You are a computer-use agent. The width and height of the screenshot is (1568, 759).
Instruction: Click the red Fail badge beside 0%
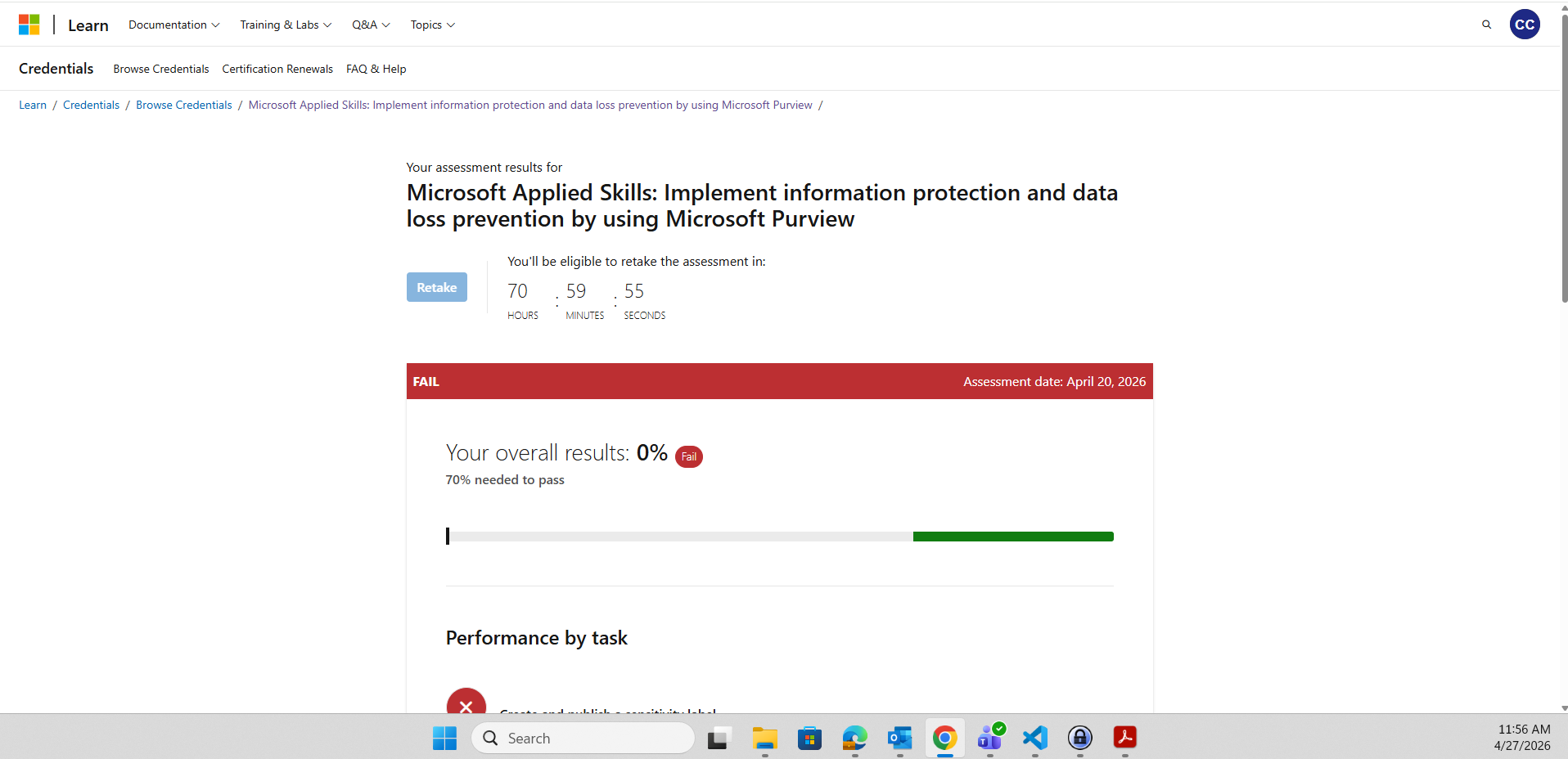[x=689, y=456]
